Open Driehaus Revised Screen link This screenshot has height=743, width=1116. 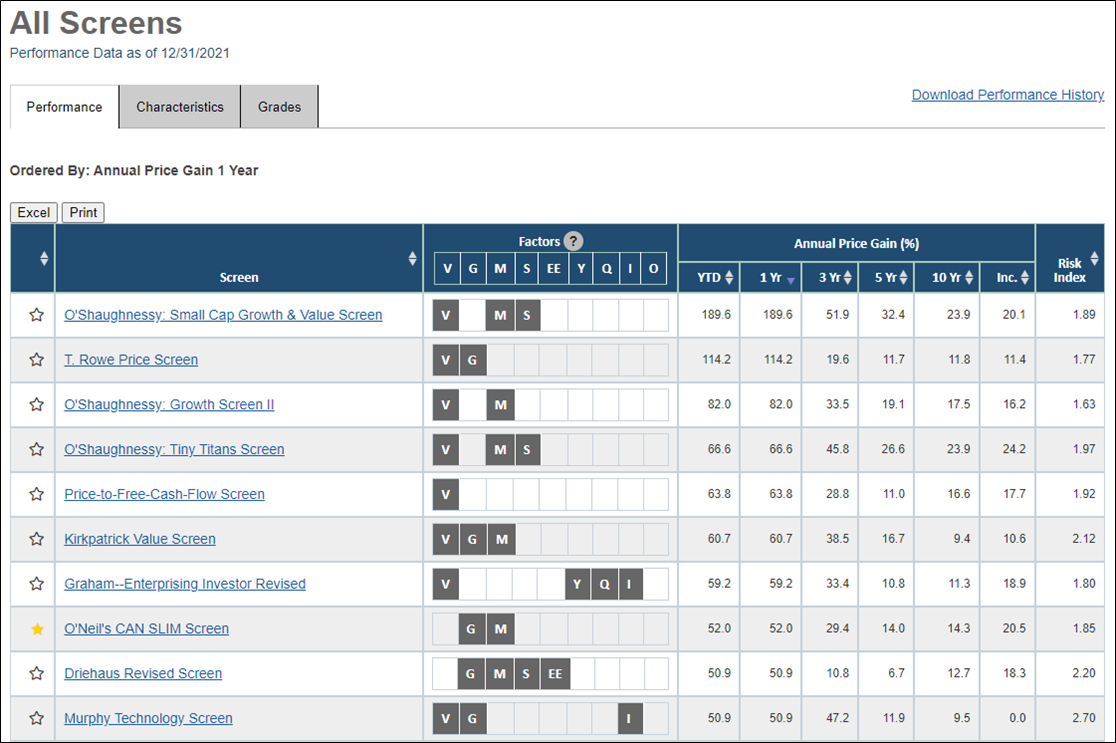(x=143, y=673)
